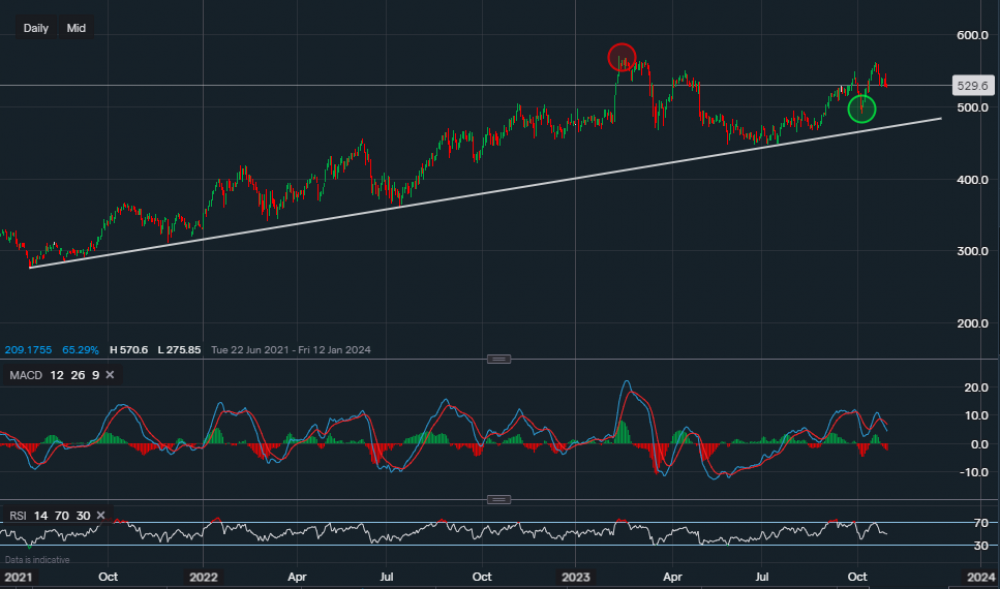Viewport: 1000px width, 589px height.
Task: Open the Mid price type dropdown
Action: coord(76,28)
